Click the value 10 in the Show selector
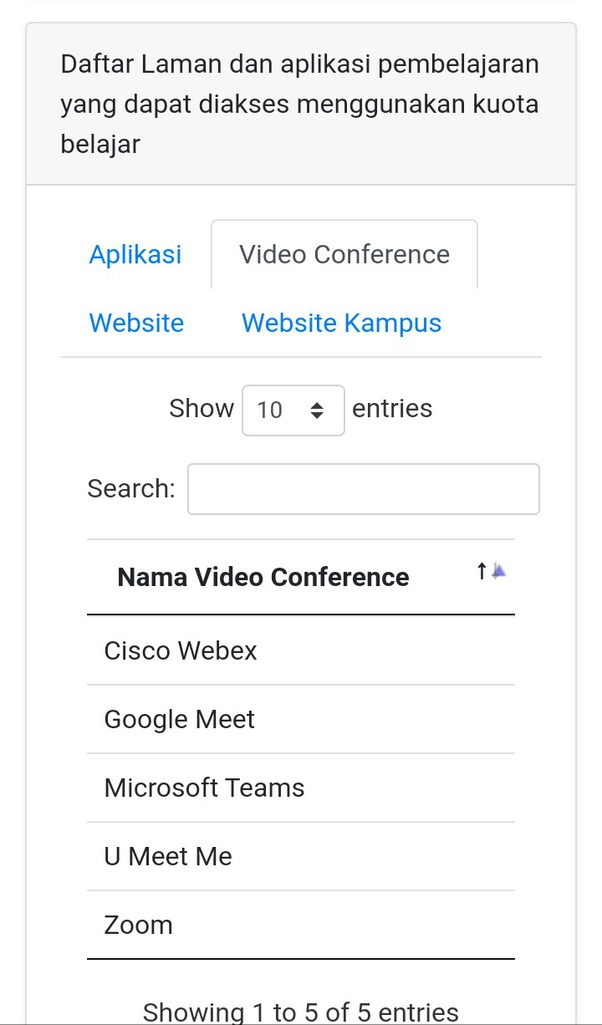 pyautogui.click(x=270, y=410)
